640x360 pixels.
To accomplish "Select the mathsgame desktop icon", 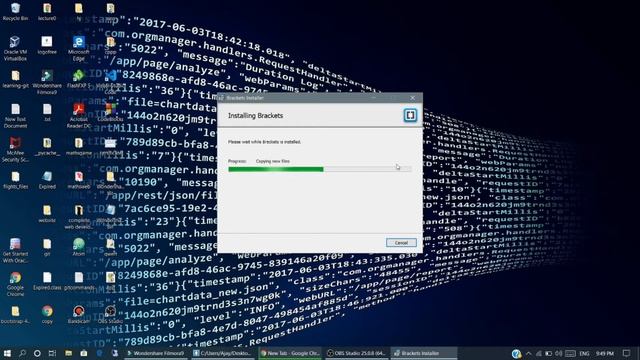I will tap(79, 146).
